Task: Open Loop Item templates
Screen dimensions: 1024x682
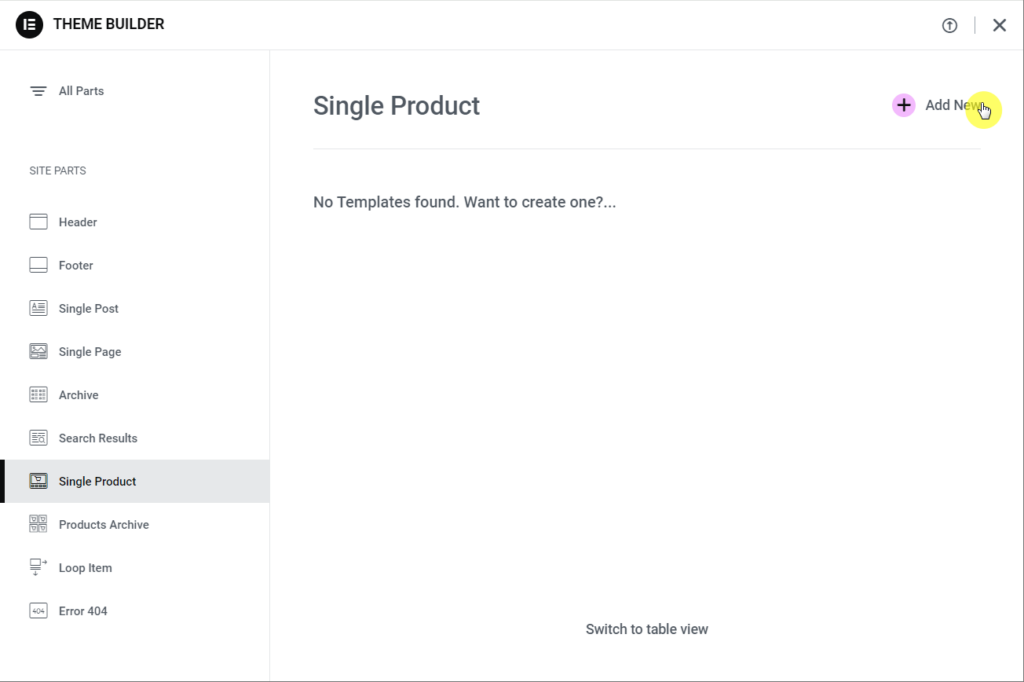Action: pos(86,568)
